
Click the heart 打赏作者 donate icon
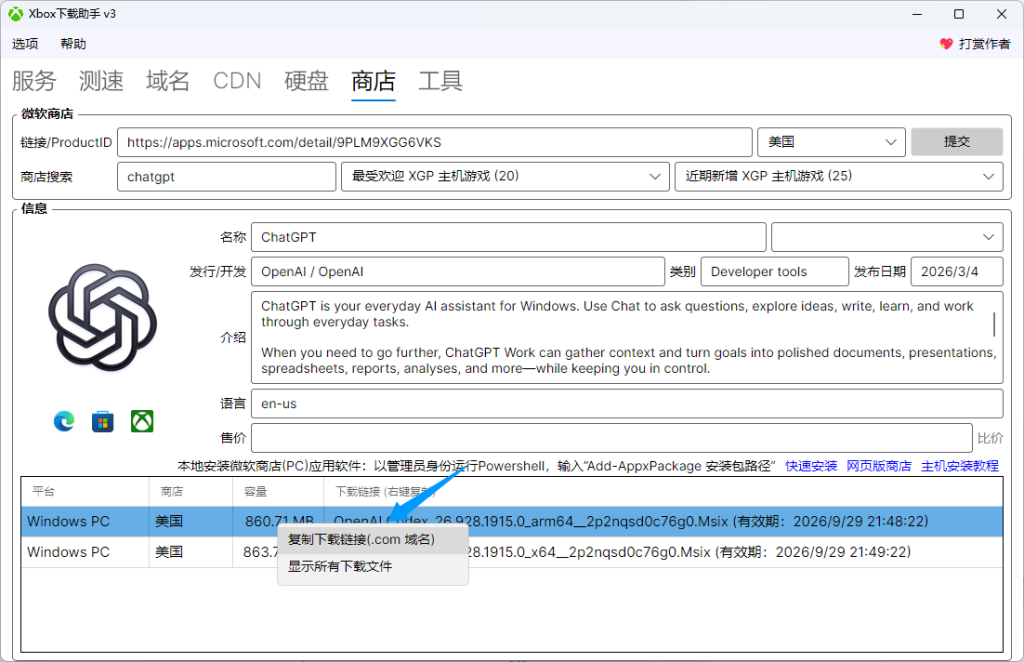(946, 44)
